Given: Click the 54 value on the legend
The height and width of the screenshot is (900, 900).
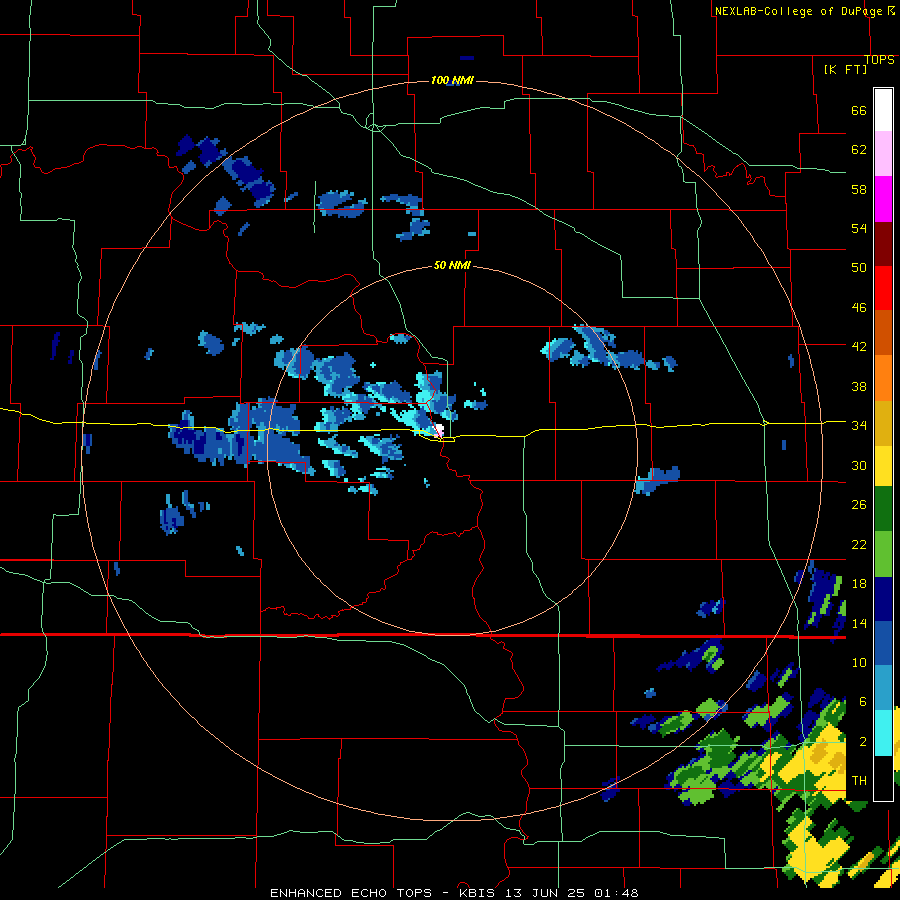Looking at the screenshot, I should point(859,229).
